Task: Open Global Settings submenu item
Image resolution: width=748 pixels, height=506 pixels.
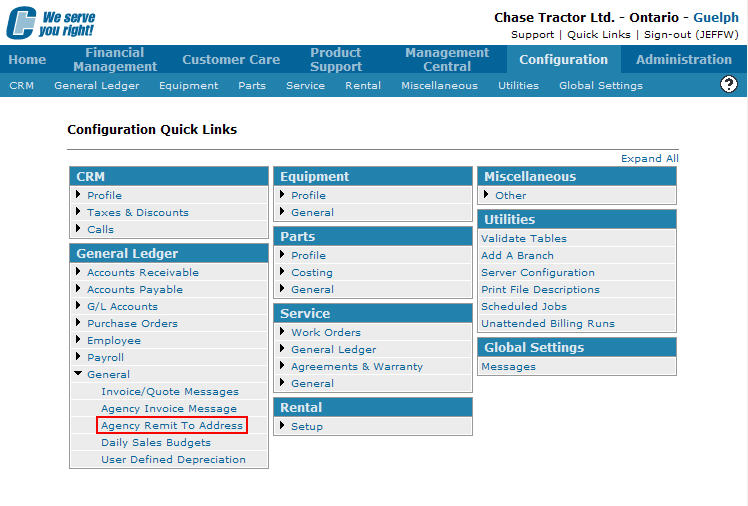Action: pyautogui.click(x=601, y=86)
